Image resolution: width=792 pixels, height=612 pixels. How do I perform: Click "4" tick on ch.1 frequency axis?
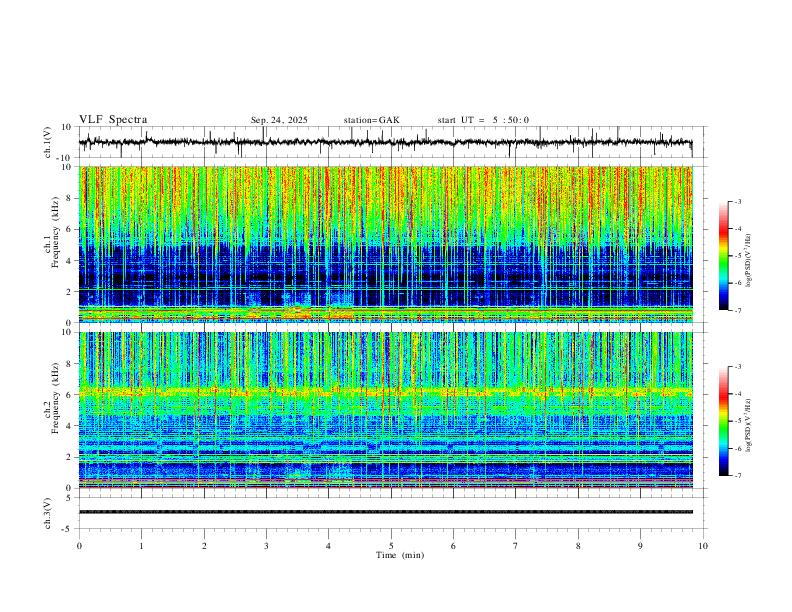[x=69, y=261]
